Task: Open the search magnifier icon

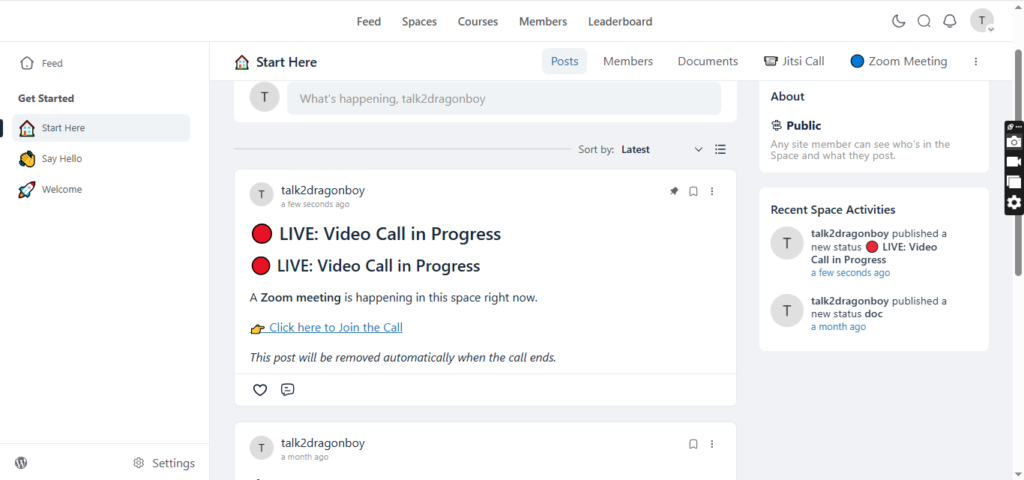Action: click(924, 21)
